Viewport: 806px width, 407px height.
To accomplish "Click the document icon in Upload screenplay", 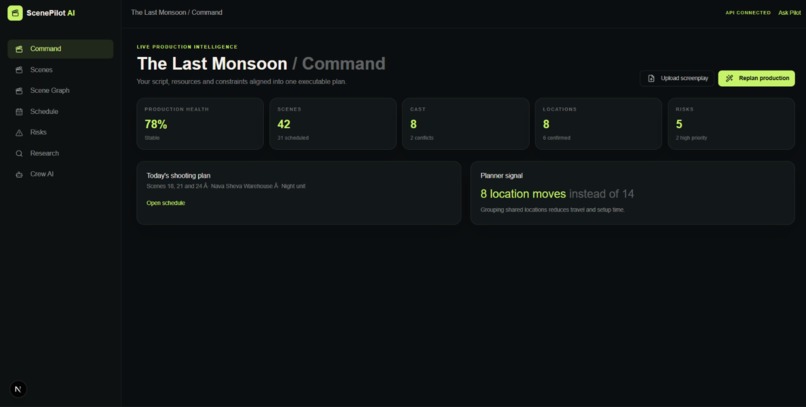I will pyautogui.click(x=651, y=78).
